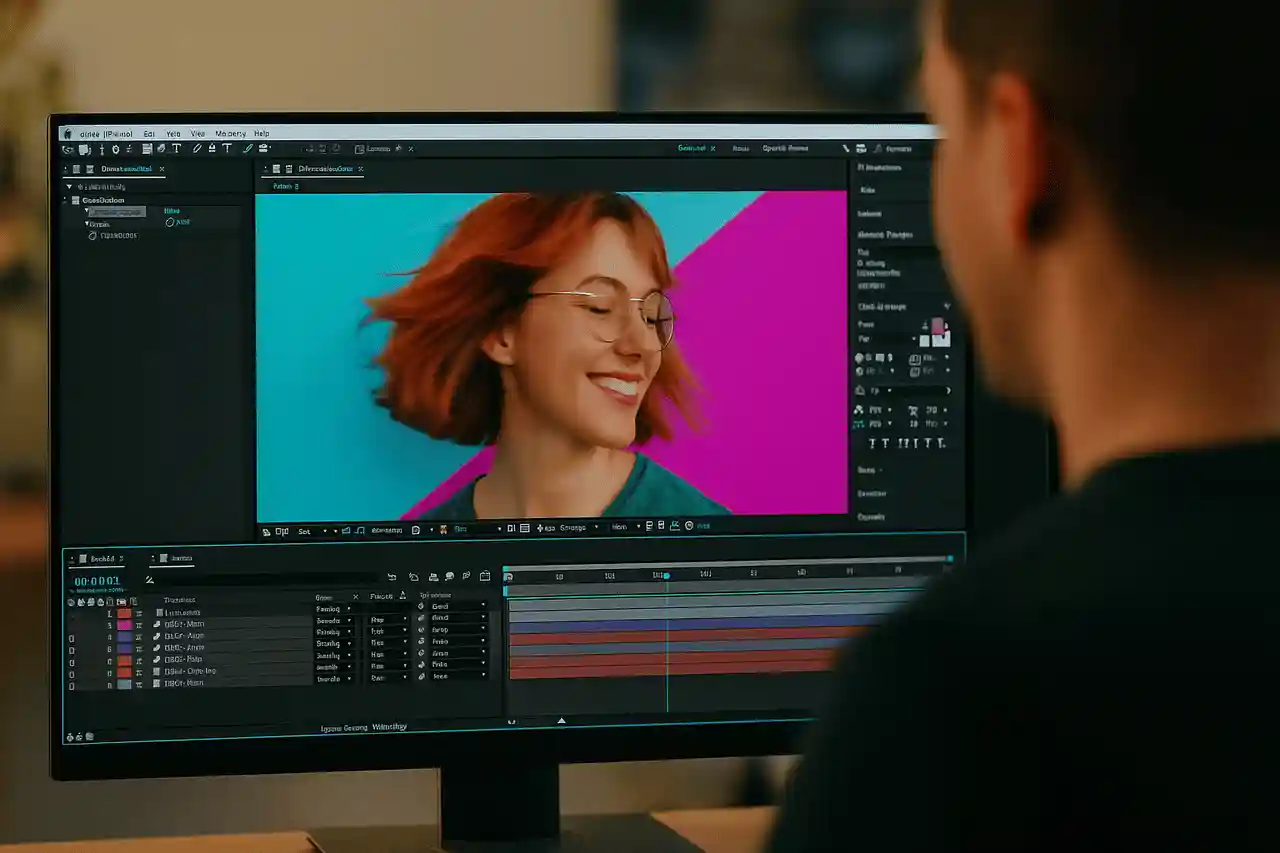Click the Help menu item
Screen dimensions: 1280x853
coord(261,132)
